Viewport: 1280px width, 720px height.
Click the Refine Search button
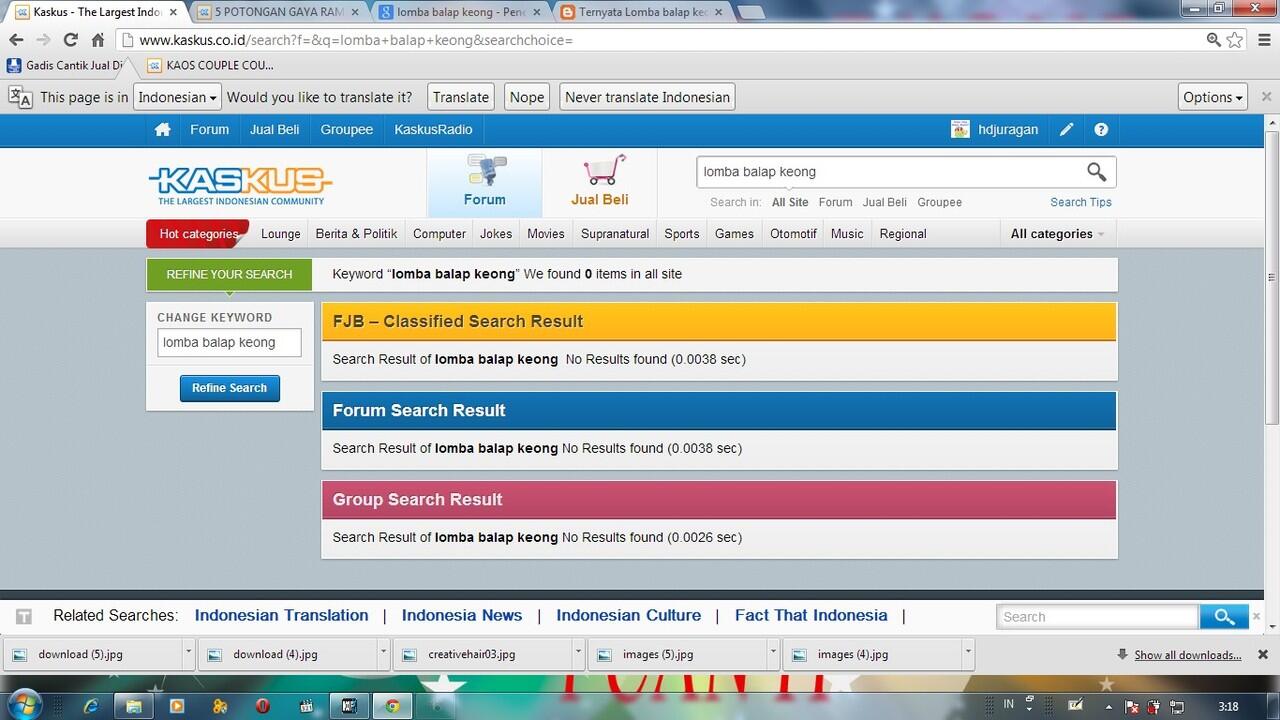229,388
